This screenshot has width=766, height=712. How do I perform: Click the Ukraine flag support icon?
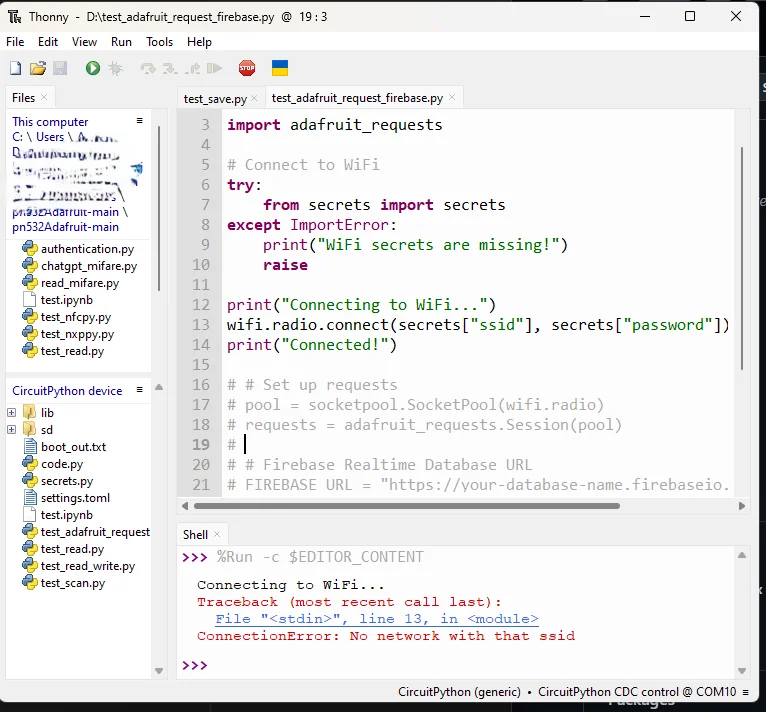(x=280, y=68)
